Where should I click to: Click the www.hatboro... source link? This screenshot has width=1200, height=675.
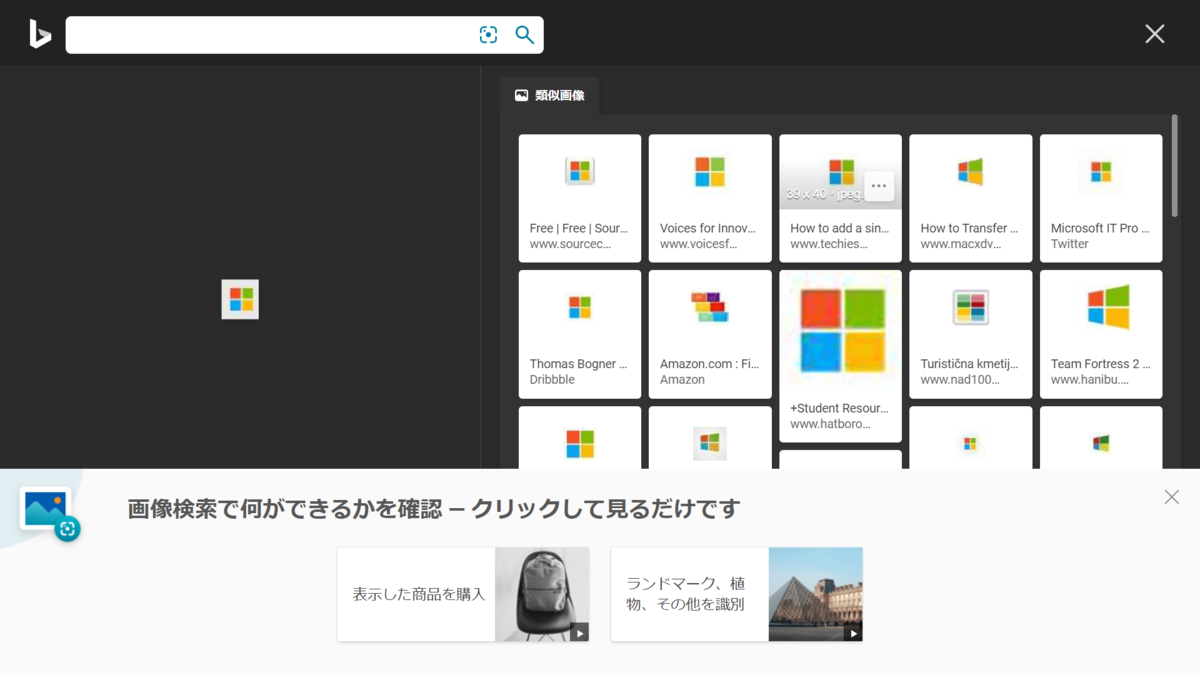coord(830,424)
